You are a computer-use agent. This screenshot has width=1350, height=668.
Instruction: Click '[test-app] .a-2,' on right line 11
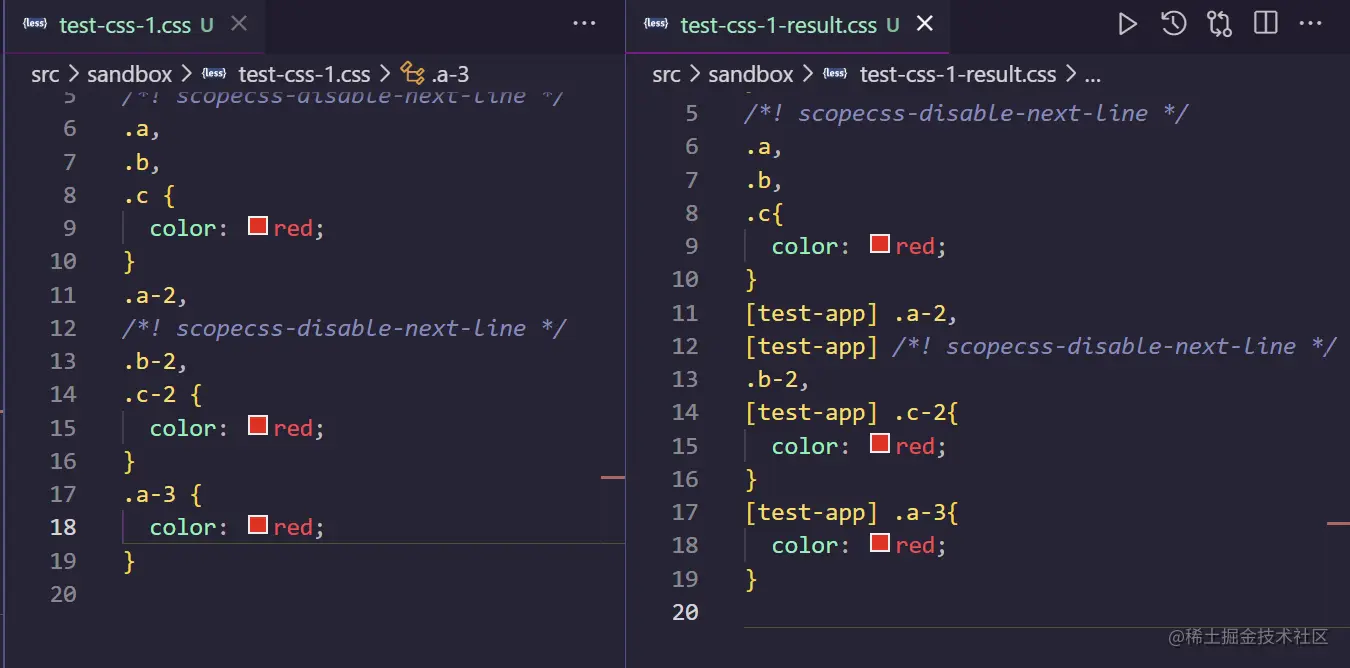point(852,313)
